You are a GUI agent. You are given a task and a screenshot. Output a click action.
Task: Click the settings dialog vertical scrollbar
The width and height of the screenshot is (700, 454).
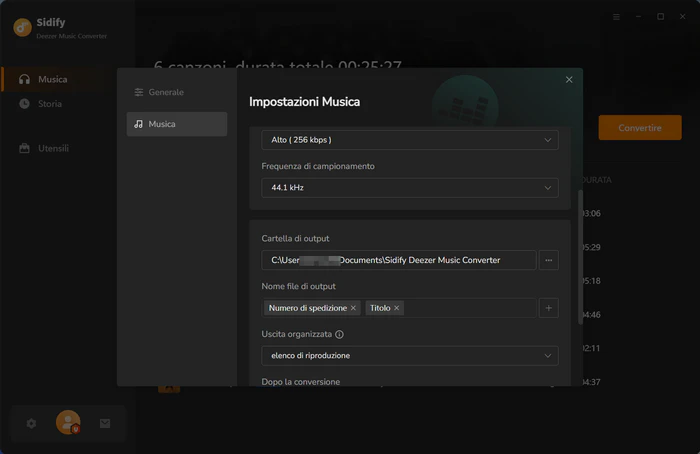(580, 257)
